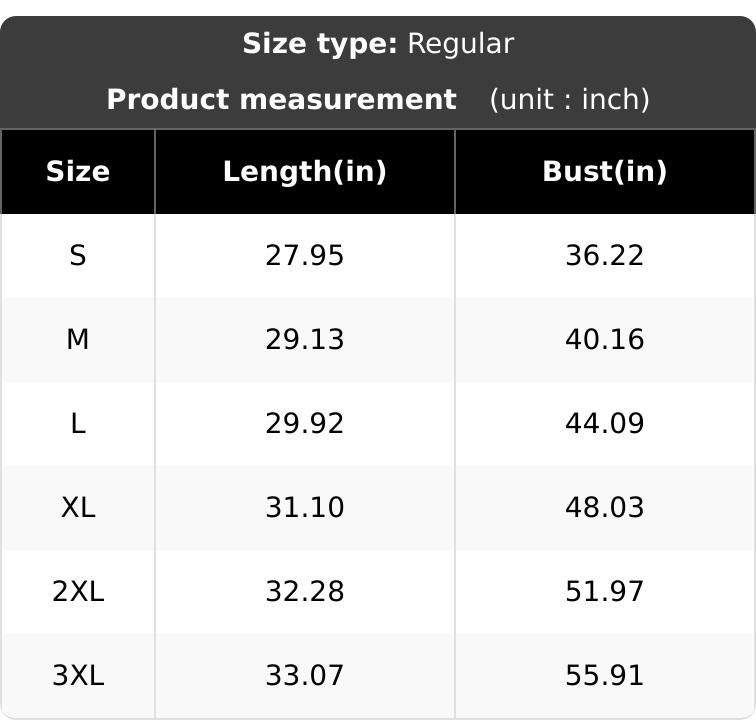Click the 51.97 bust value
Screen dimensions: 756x720
(x=605, y=591)
